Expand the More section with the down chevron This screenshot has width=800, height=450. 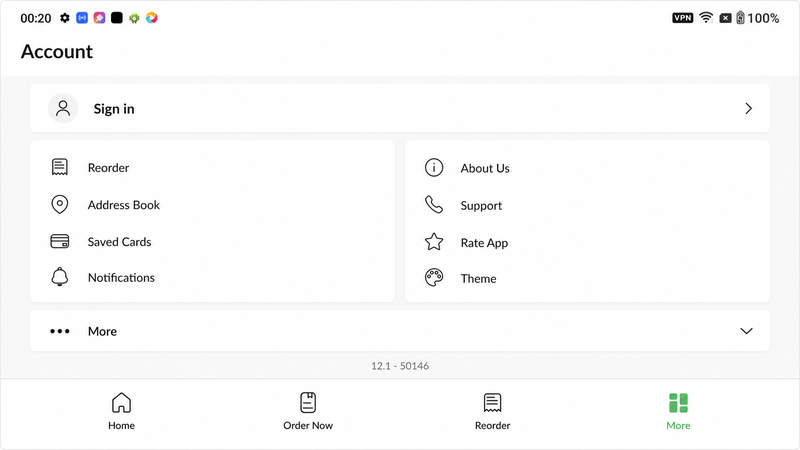click(x=746, y=331)
